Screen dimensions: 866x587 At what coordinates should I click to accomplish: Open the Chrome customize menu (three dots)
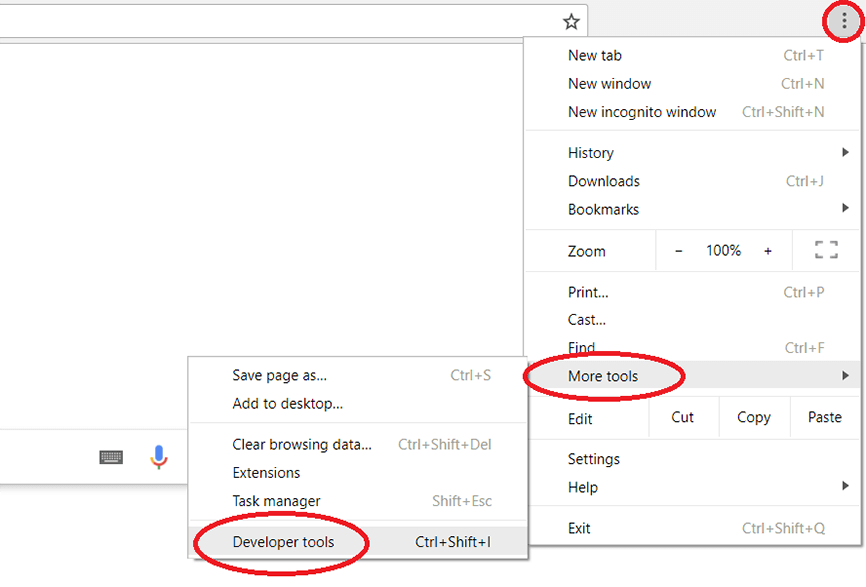842,20
